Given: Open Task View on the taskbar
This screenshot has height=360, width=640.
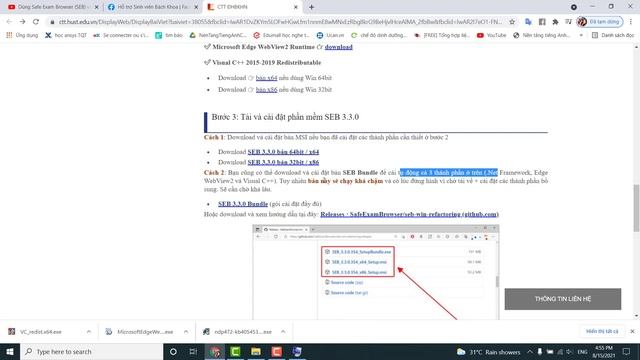Looking at the screenshot, I should (193, 351).
